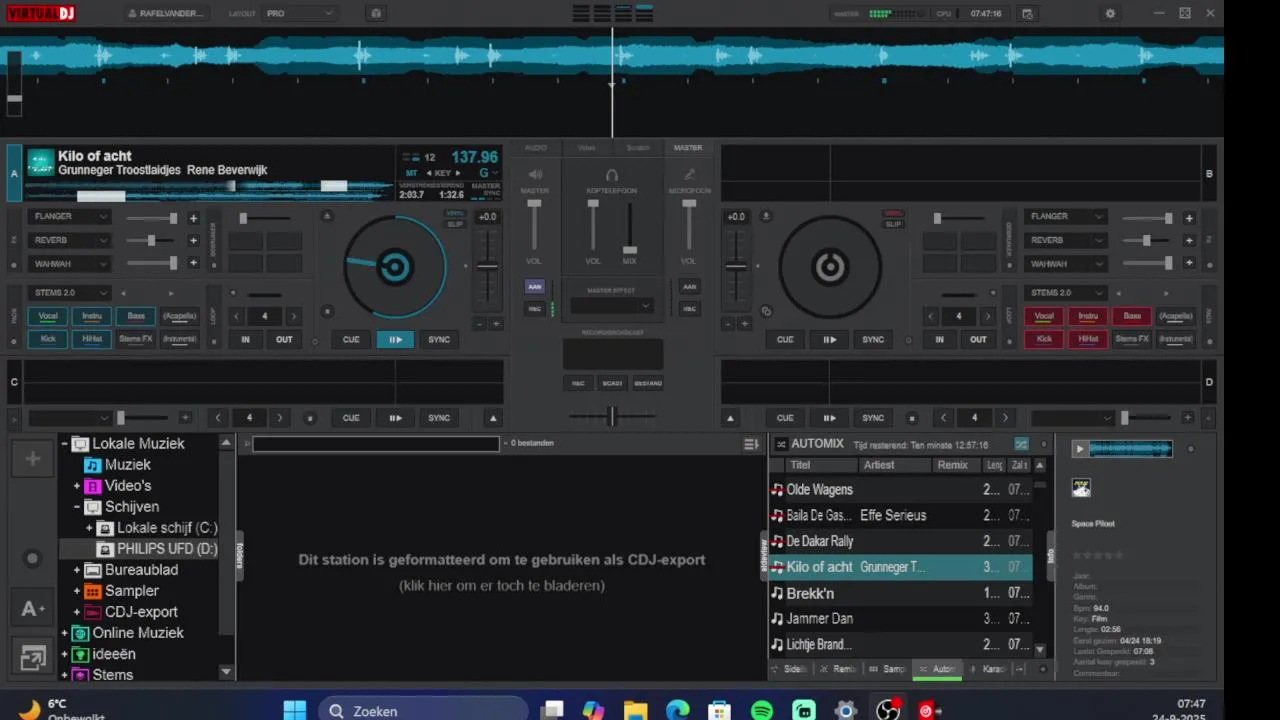The image size is (1280, 720).
Task: Open the Sidelist tab at bottom
Action: tap(791, 669)
